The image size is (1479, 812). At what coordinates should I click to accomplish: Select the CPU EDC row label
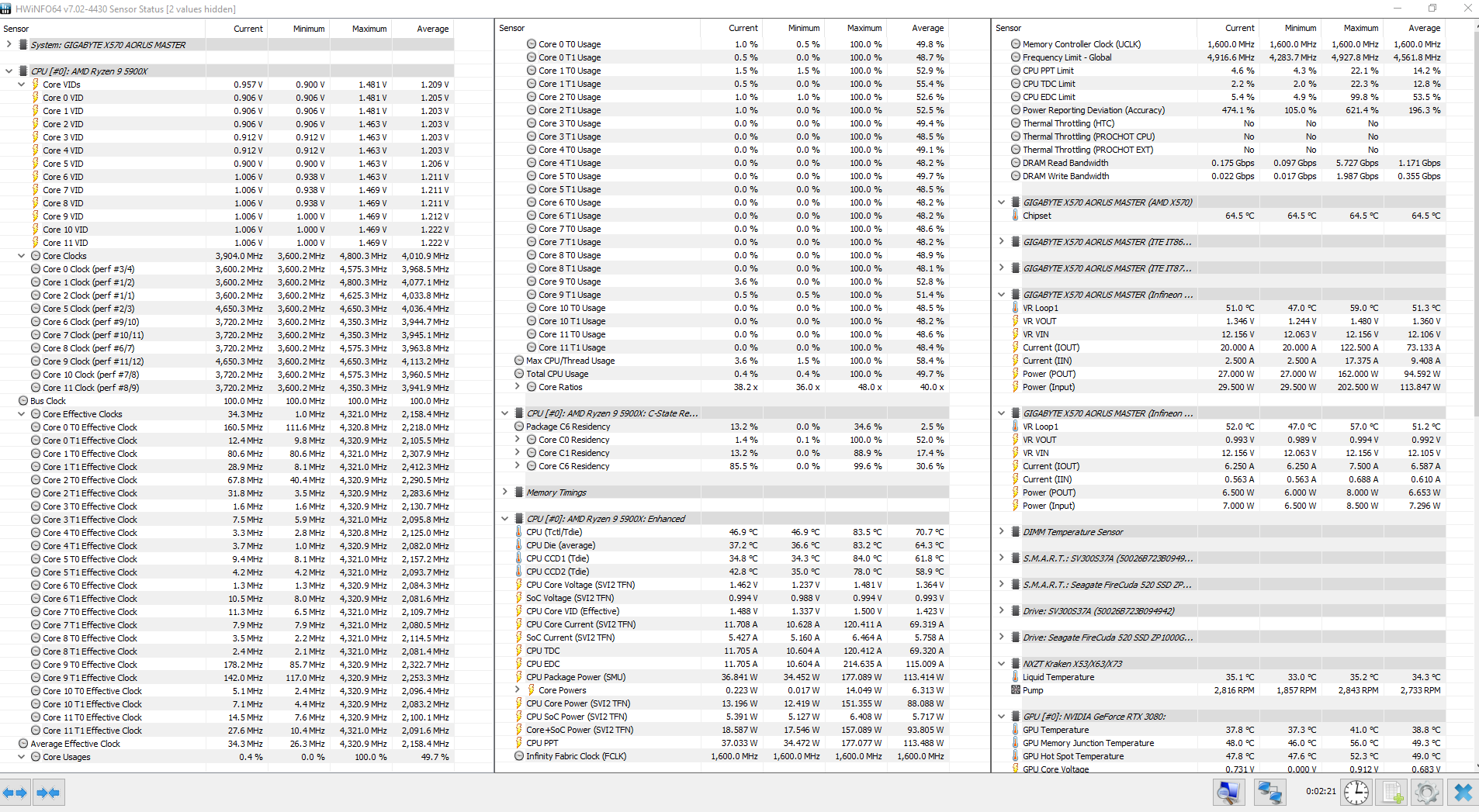click(543, 664)
